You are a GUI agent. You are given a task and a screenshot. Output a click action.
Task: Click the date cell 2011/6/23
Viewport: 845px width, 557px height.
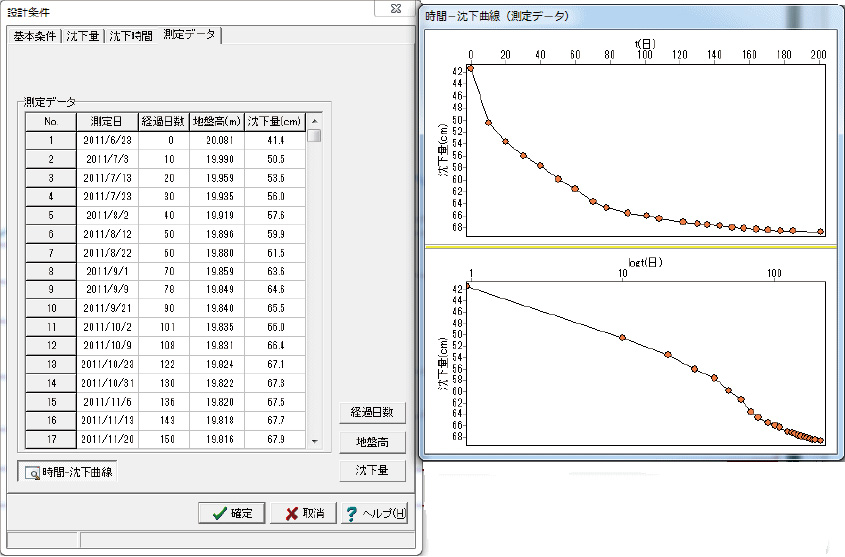107,140
